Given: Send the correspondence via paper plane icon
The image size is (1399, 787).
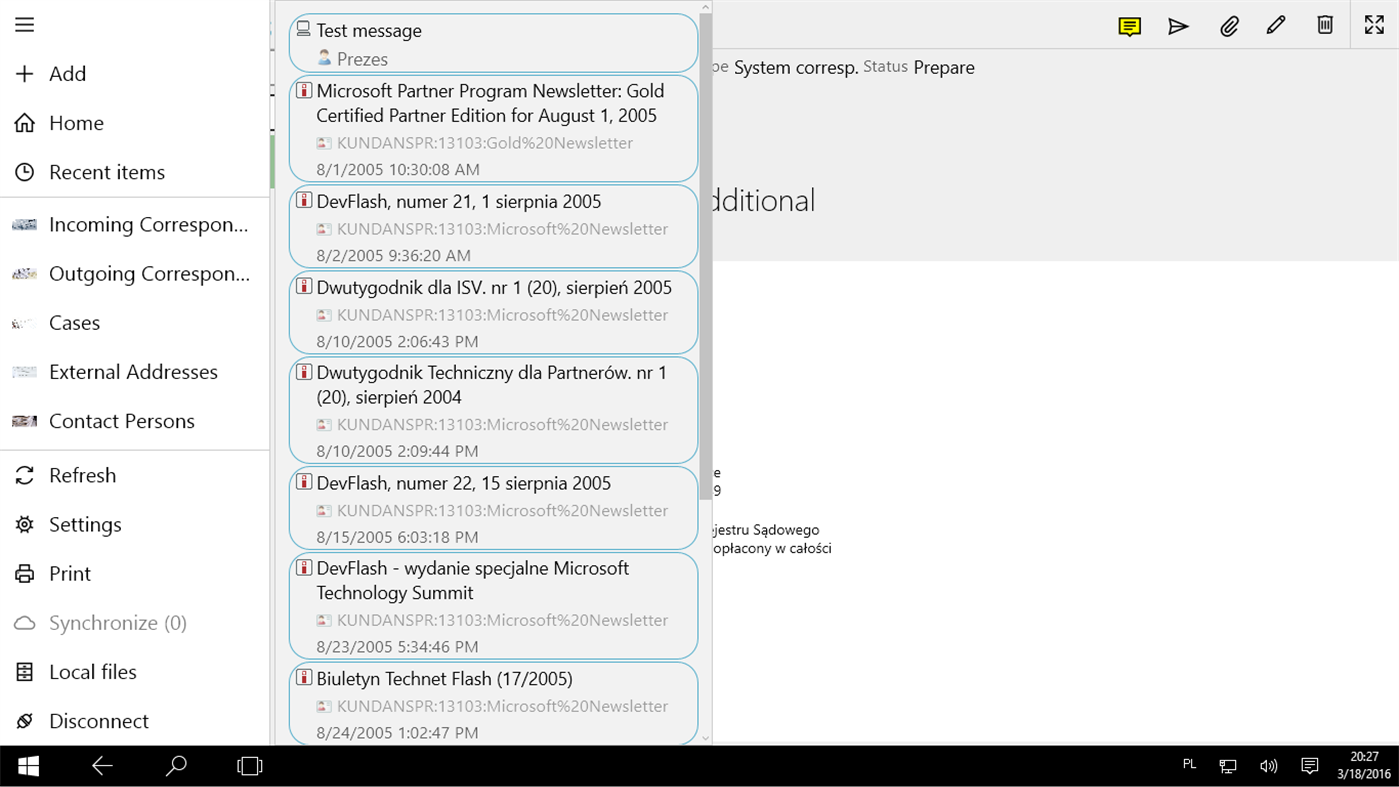Looking at the screenshot, I should [x=1178, y=25].
